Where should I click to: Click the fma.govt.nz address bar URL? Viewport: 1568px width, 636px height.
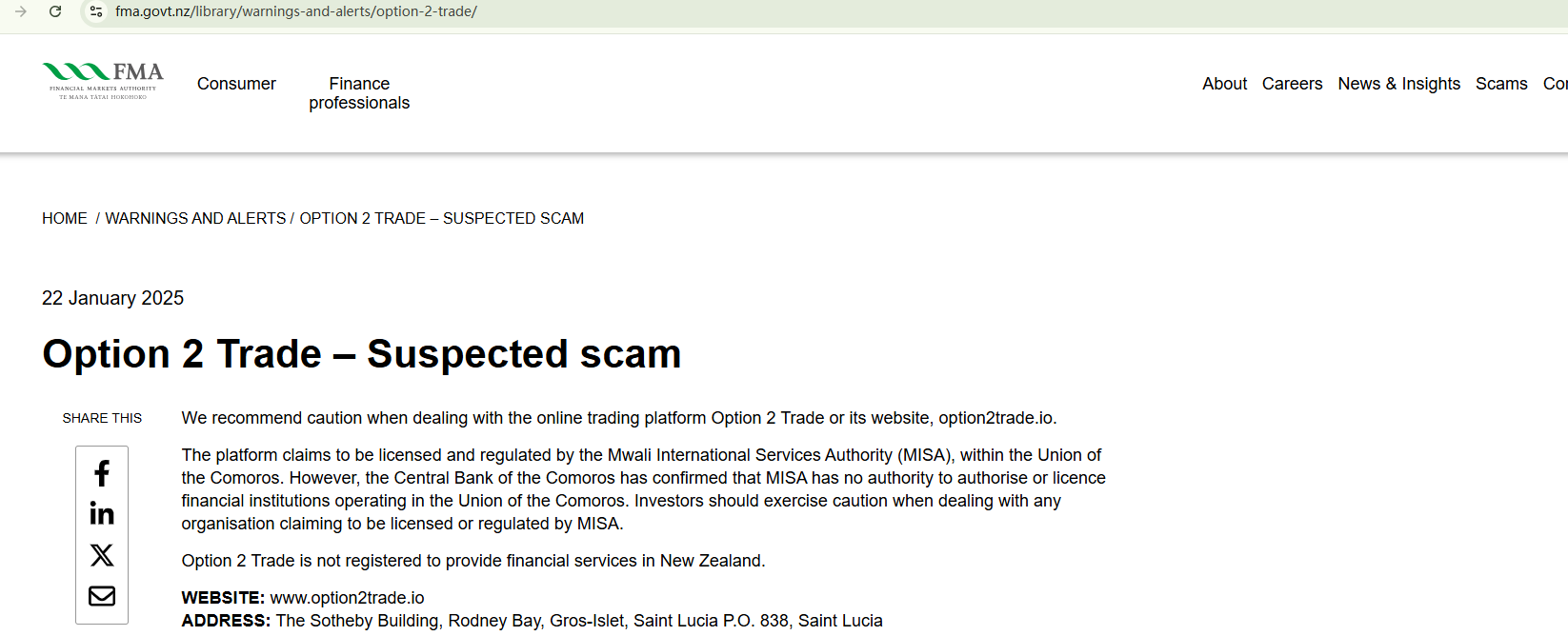click(x=296, y=11)
